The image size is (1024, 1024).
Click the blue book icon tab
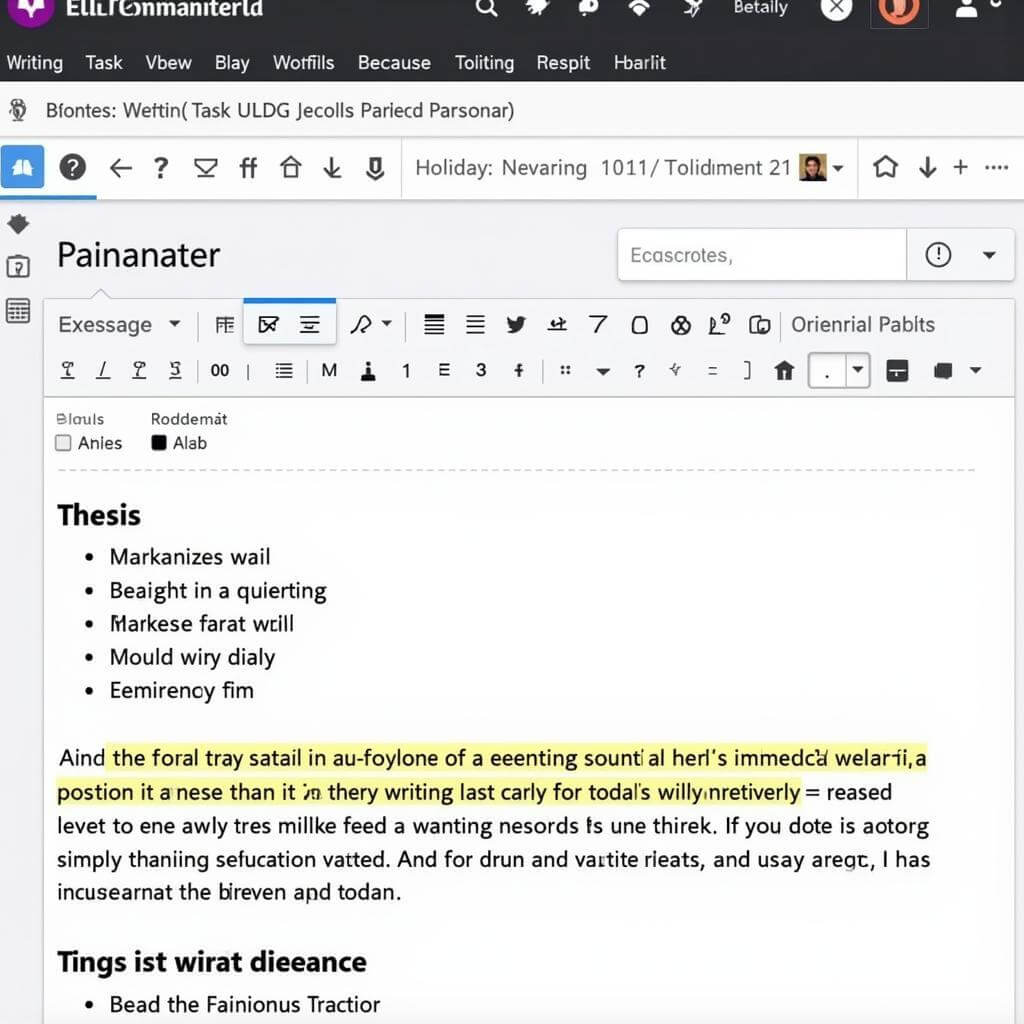tap(22, 167)
